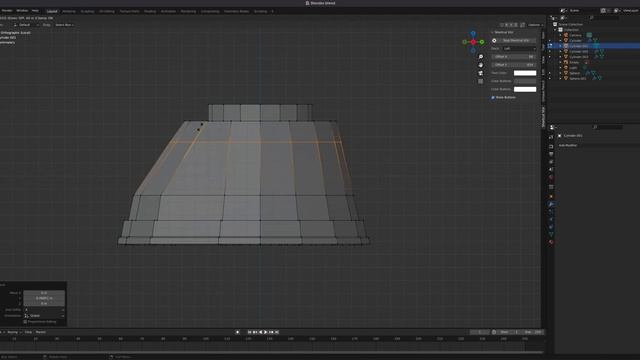
Task: Open the Orientation dropdown set to Global
Action: 44,316
